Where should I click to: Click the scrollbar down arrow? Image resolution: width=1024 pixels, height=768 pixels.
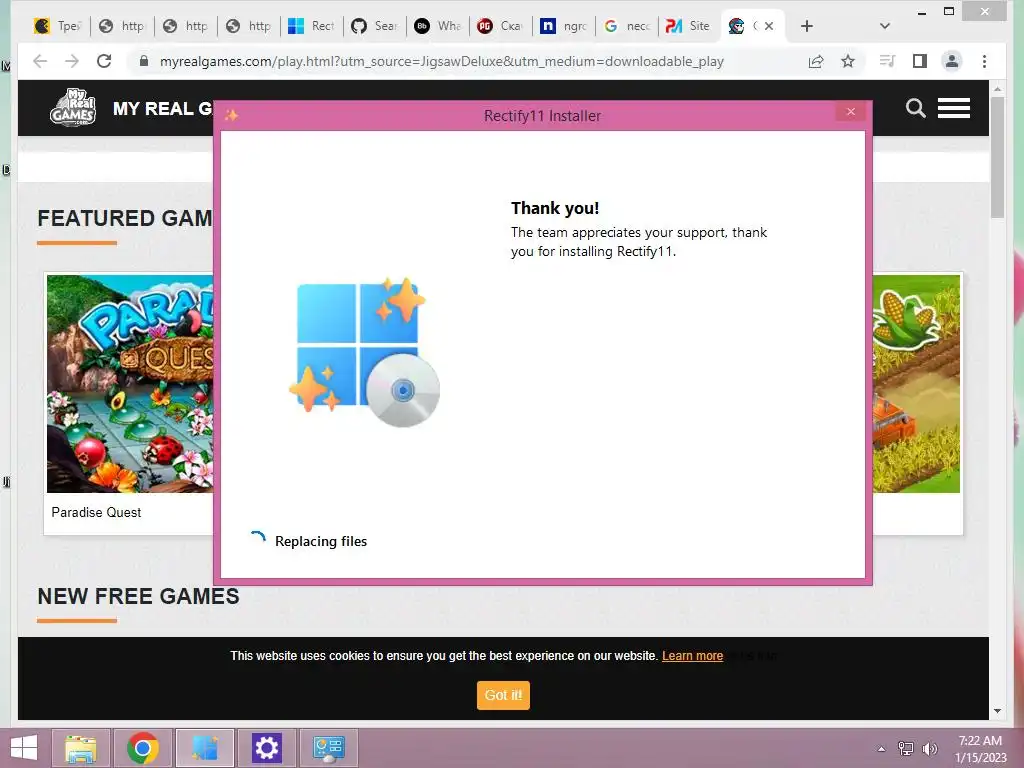pyautogui.click(x=997, y=711)
